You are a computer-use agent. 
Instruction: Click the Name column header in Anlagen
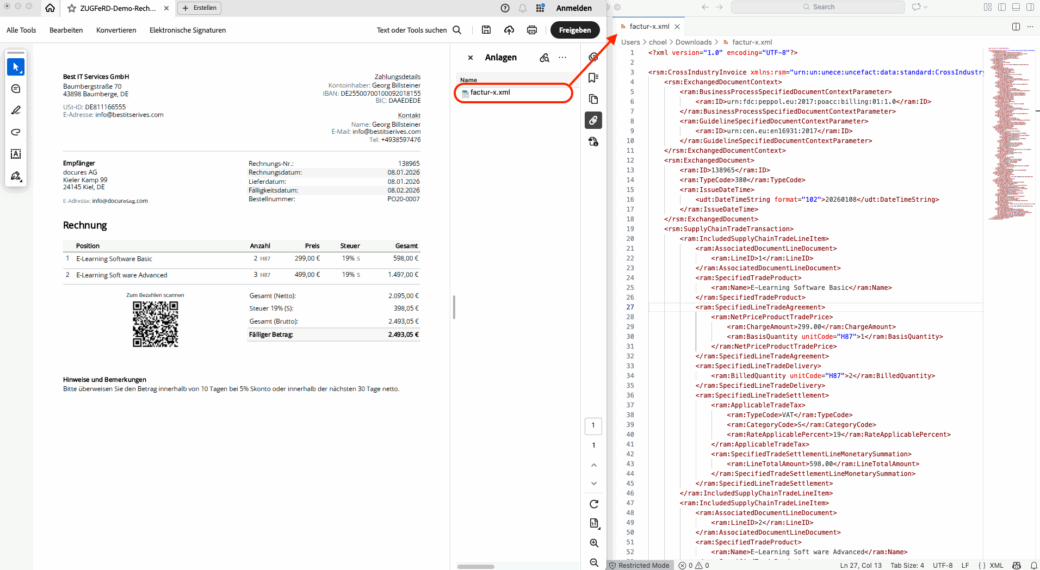(x=468, y=80)
